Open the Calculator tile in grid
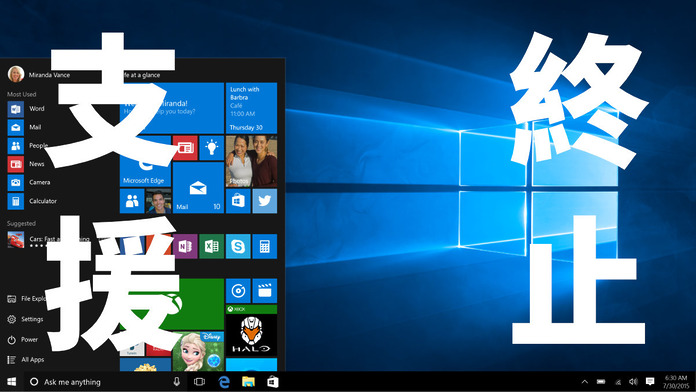 click(265, 246)
